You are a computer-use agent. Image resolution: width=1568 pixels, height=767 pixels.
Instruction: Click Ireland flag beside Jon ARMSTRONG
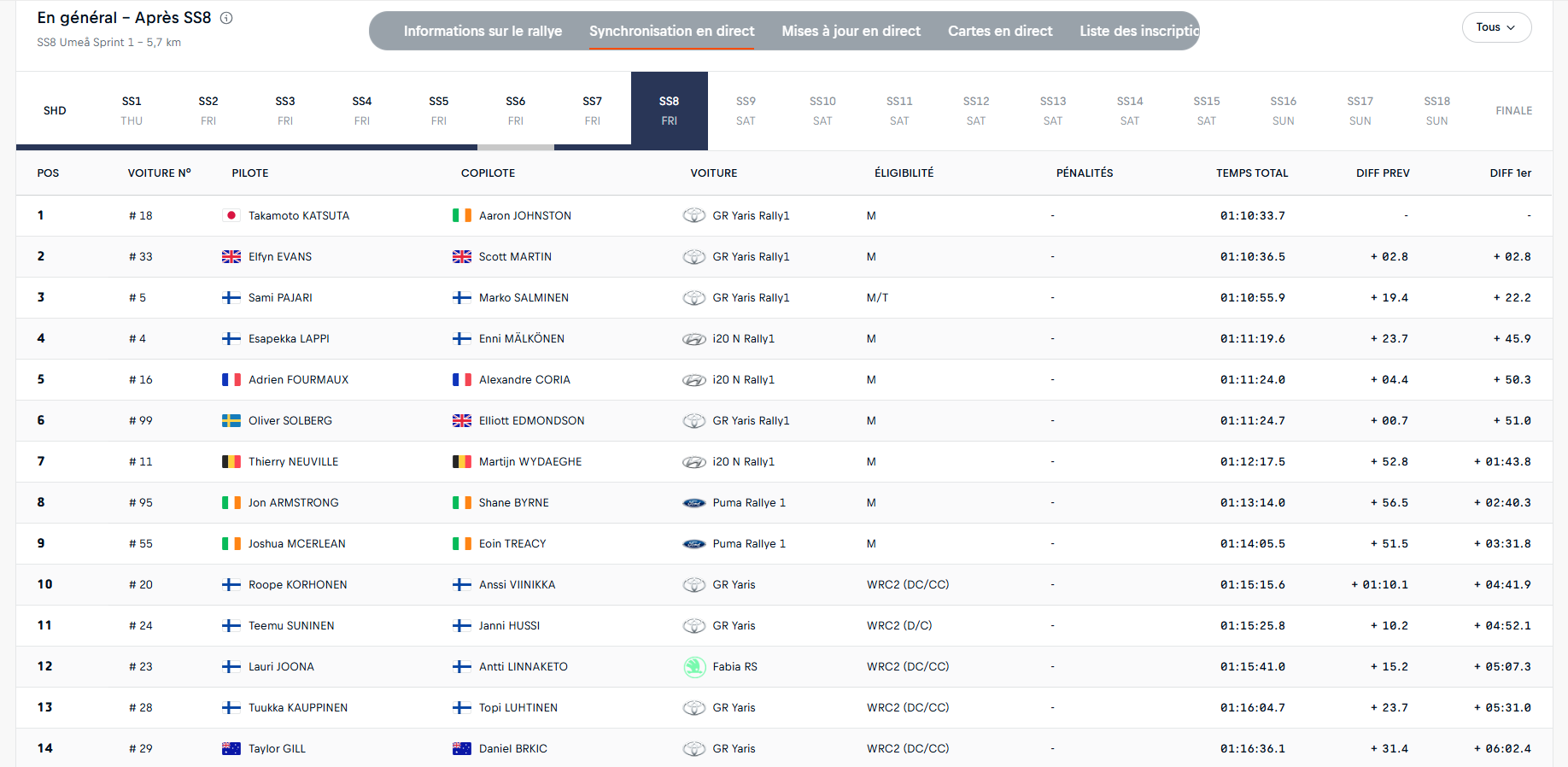pyautogui.click(x=231, y=502)
